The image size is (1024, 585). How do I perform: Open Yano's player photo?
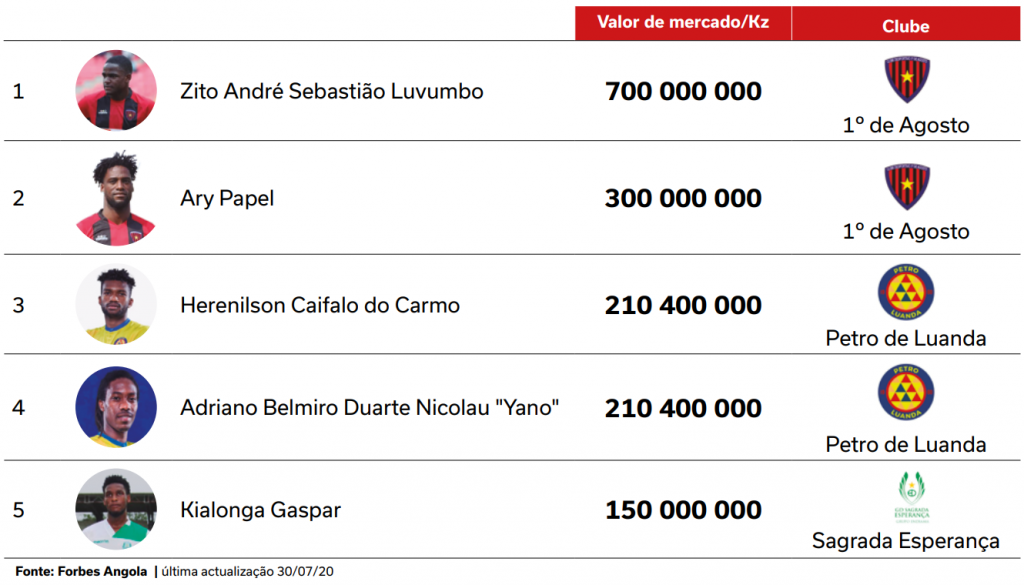116,408
